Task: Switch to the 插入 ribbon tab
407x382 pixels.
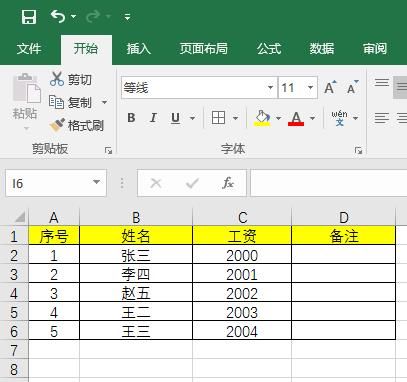Action: point(139,49)
